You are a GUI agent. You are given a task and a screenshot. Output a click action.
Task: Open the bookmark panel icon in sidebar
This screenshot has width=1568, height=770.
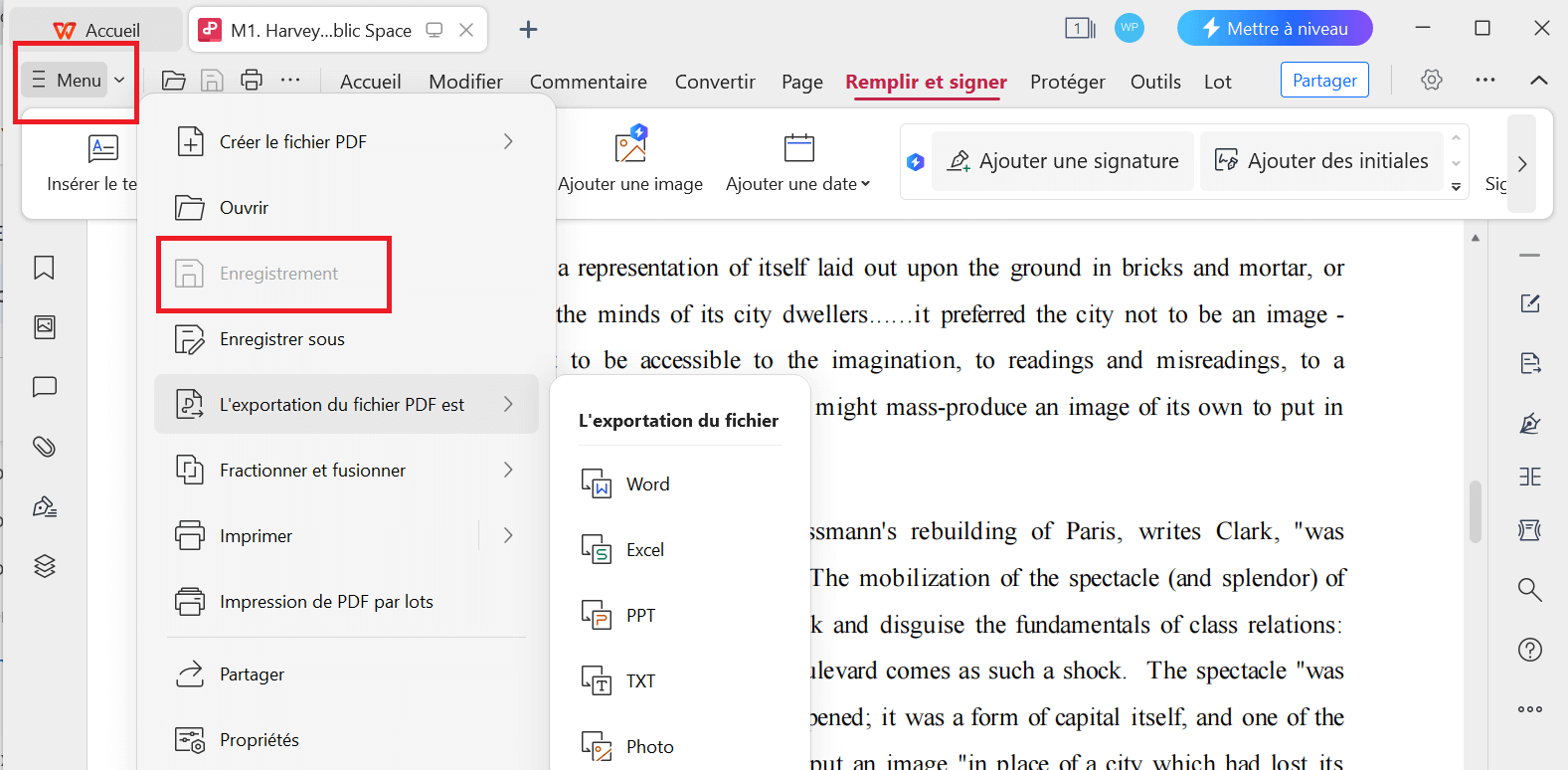point(44,268)
